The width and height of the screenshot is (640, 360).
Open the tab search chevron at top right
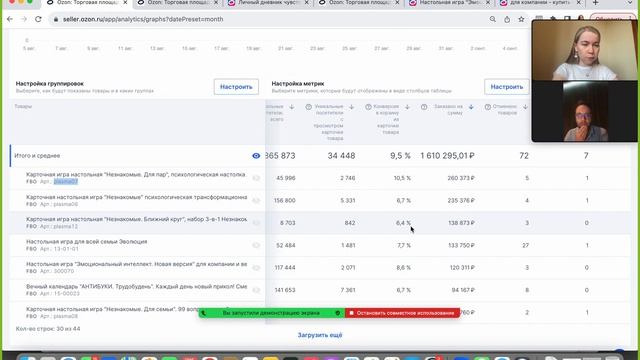click(x=630, y=3)
